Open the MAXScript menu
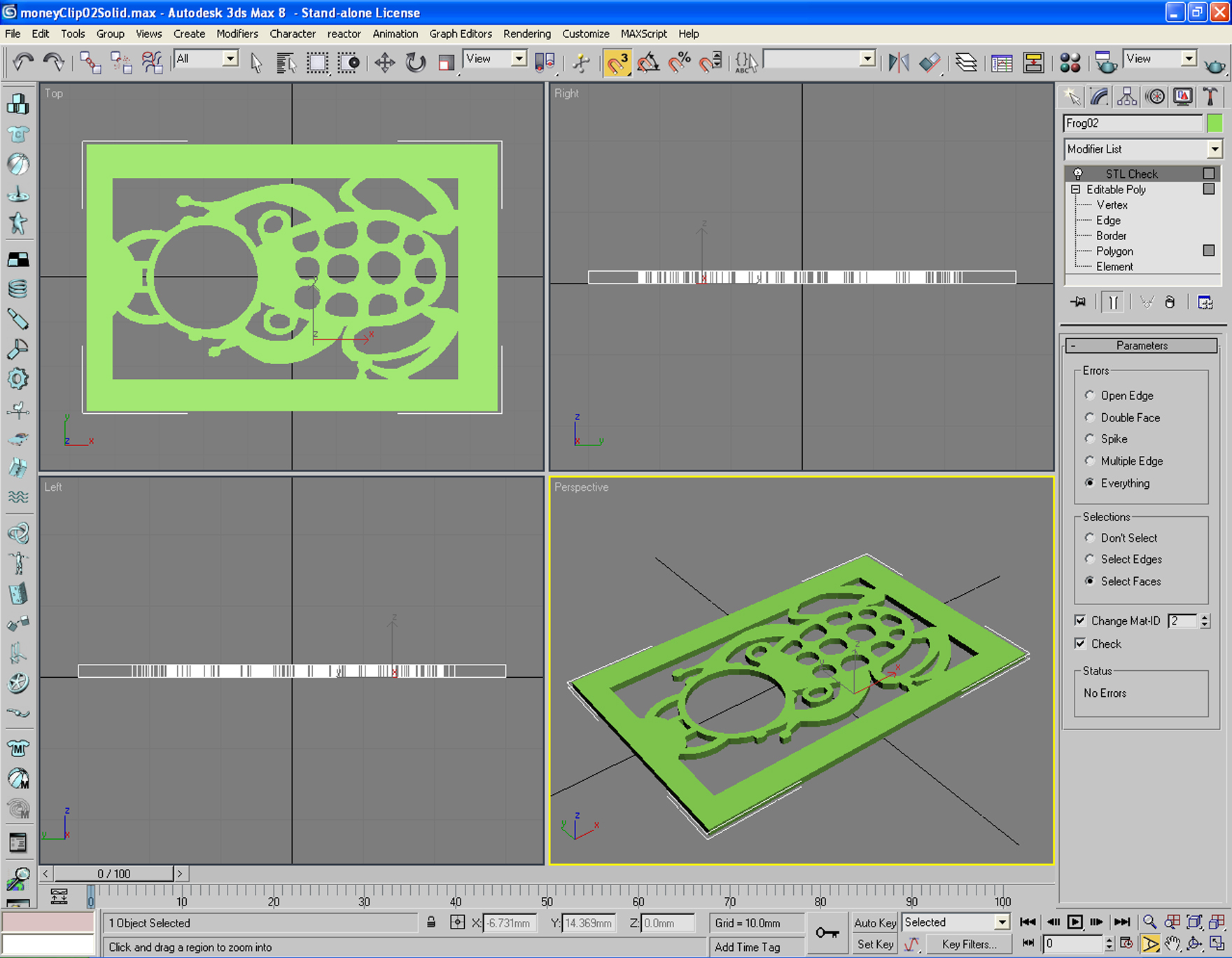This screenshot has height=958, width=1232. (x=644, y=34)
